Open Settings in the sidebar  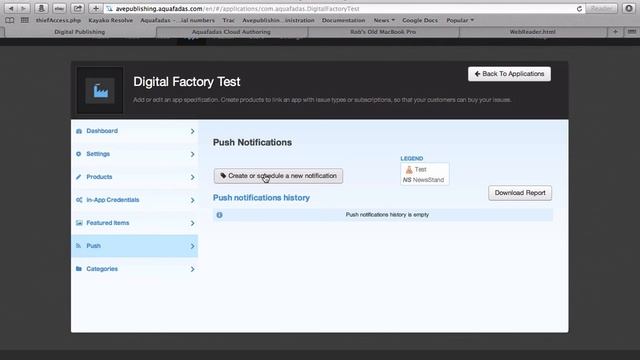tap(134, 154)
